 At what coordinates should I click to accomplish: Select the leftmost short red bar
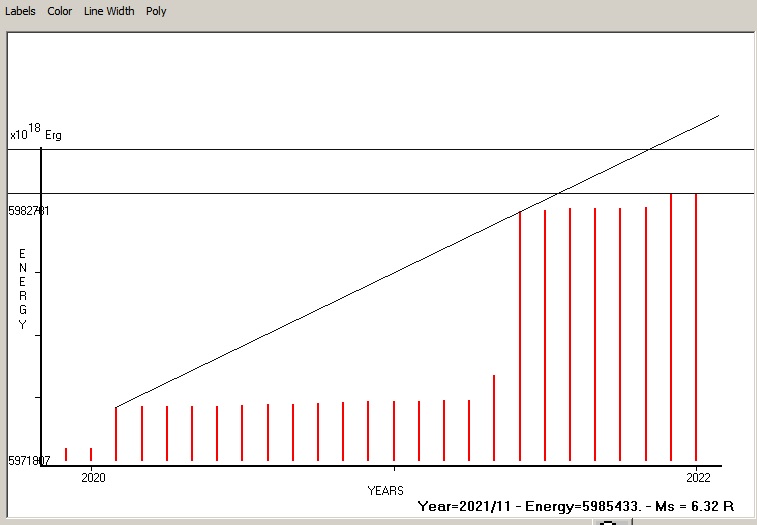pyautogui.click(x=66, y=454)
